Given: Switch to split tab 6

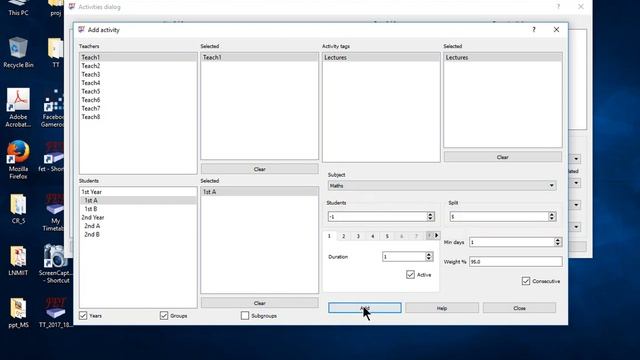Looking at the screenshot, I should [x=402, y=236].
